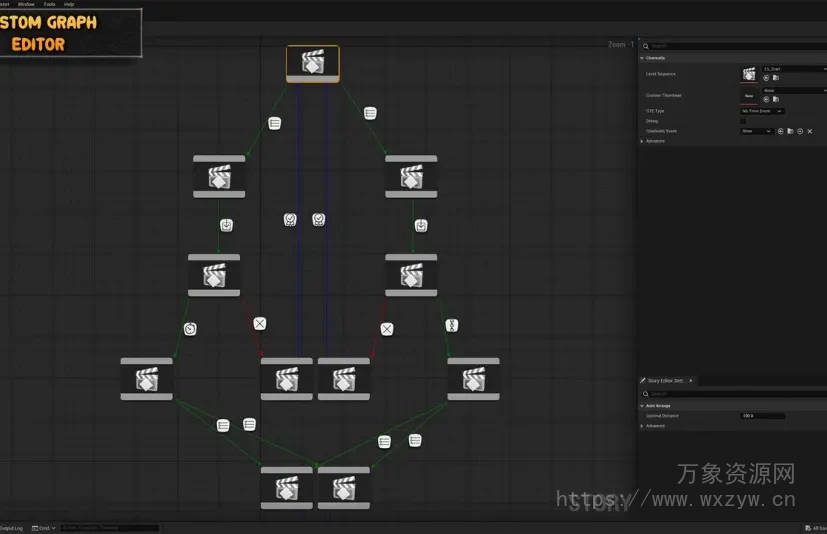Viewport: 827px width, 534px height.
Task: Open the Window menu
Action: [26, 4]
